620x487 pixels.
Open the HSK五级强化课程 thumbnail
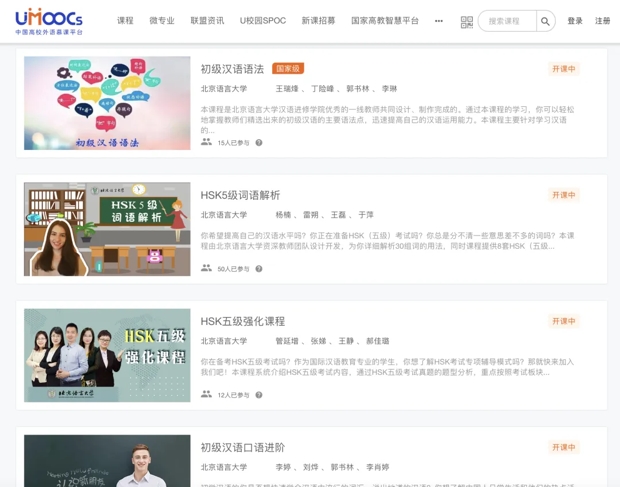pyautogui.click(x=107, y=355)
